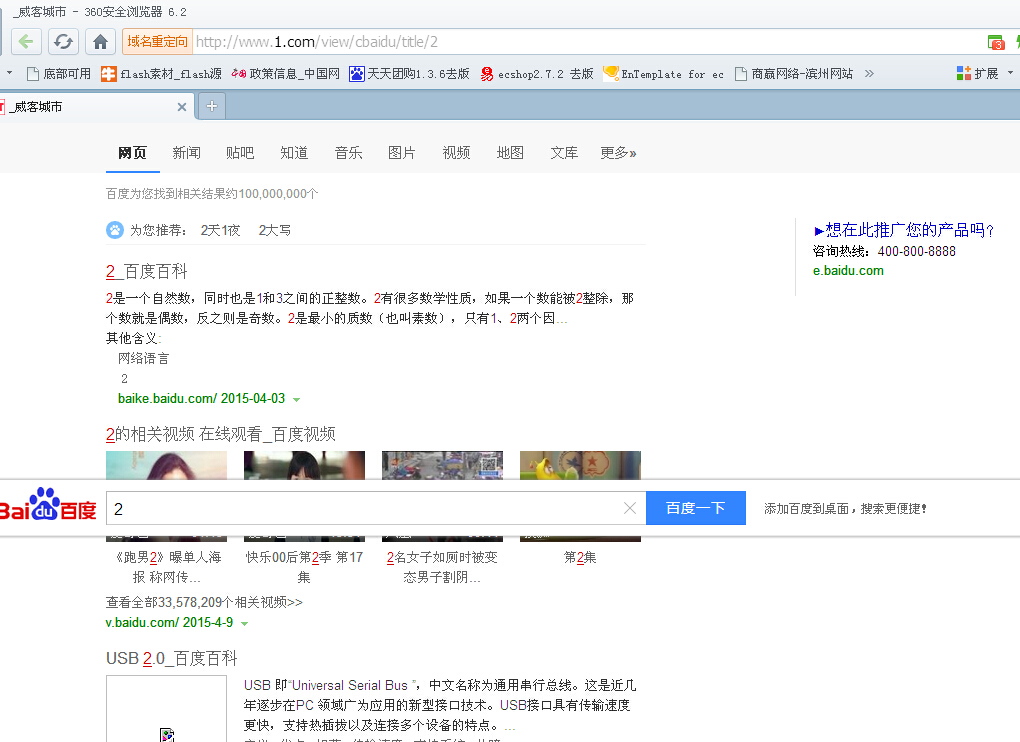The width and height of the screenshot is (1020, 742).
Task: Switch to the 地图 tab
Action: pyautogui.click(x=510, y=153)
